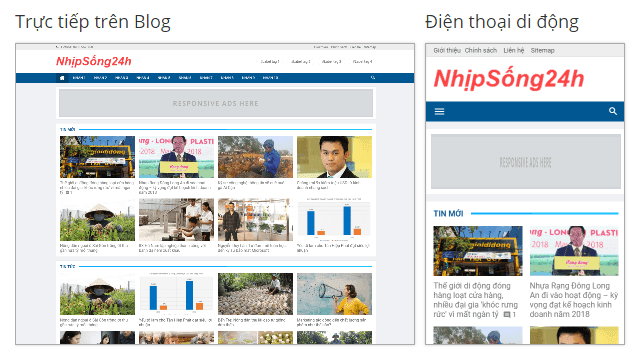The image size is (640, 361).
Task: Click the NhịpSống24h logo in desktop blog preview
Action: (93, 61)
